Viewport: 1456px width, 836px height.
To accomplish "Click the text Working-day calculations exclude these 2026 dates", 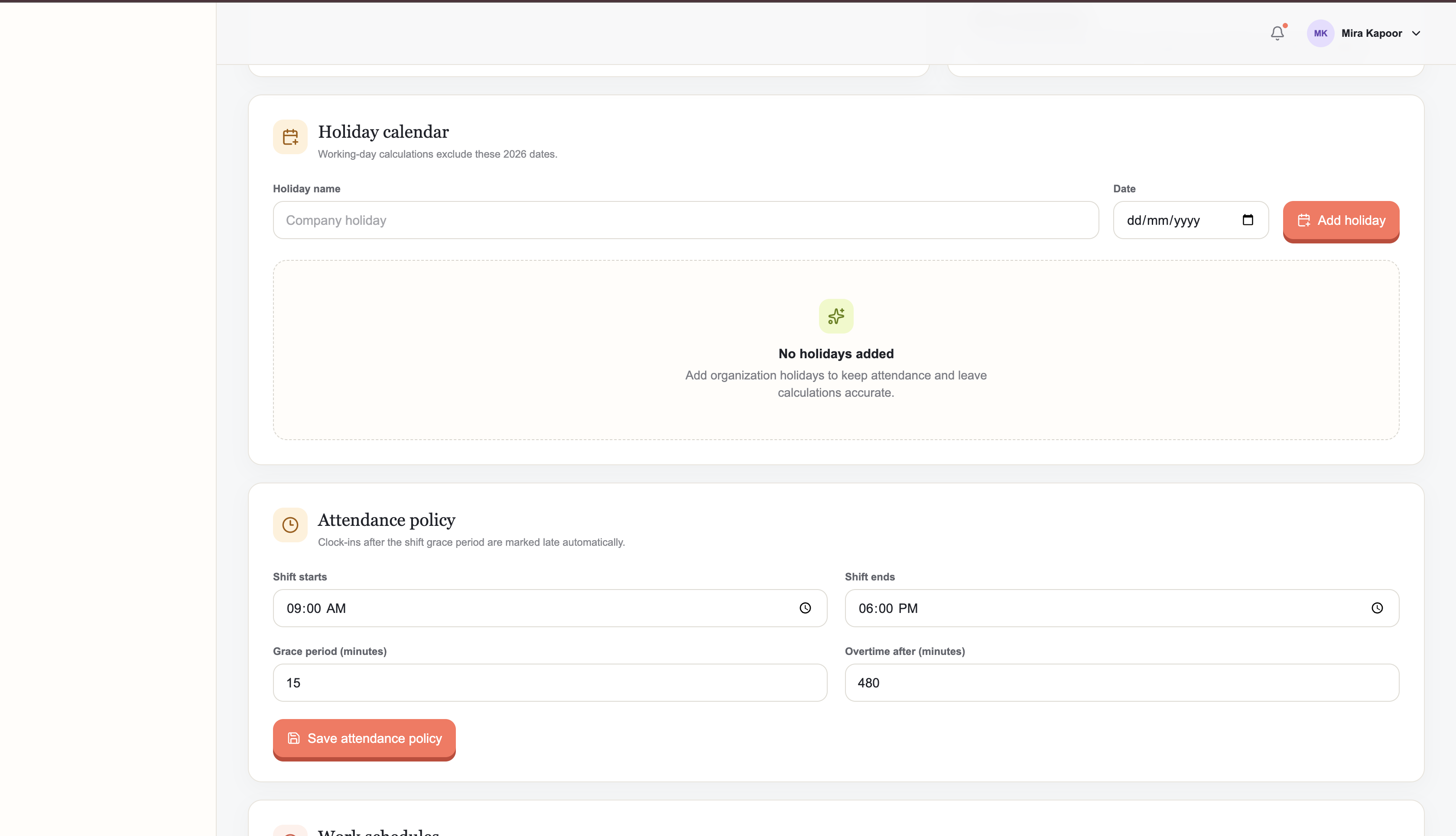I will point(438,155).
